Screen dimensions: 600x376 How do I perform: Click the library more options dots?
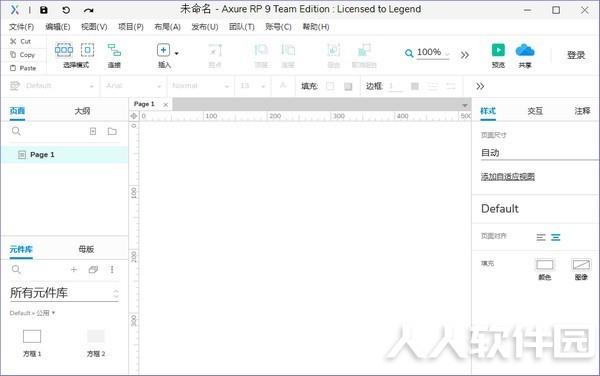pos(112,269)
